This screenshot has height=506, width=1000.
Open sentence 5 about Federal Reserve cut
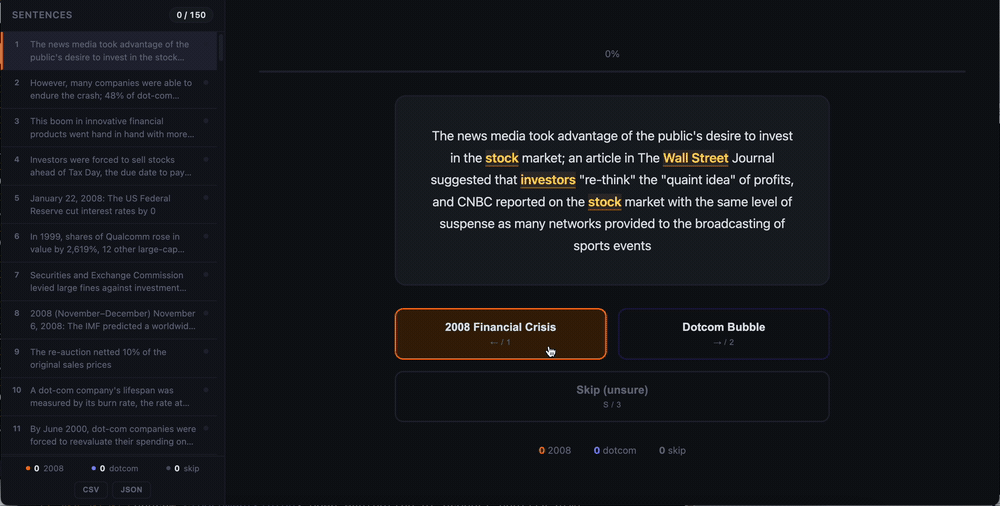tap(108, 205)
